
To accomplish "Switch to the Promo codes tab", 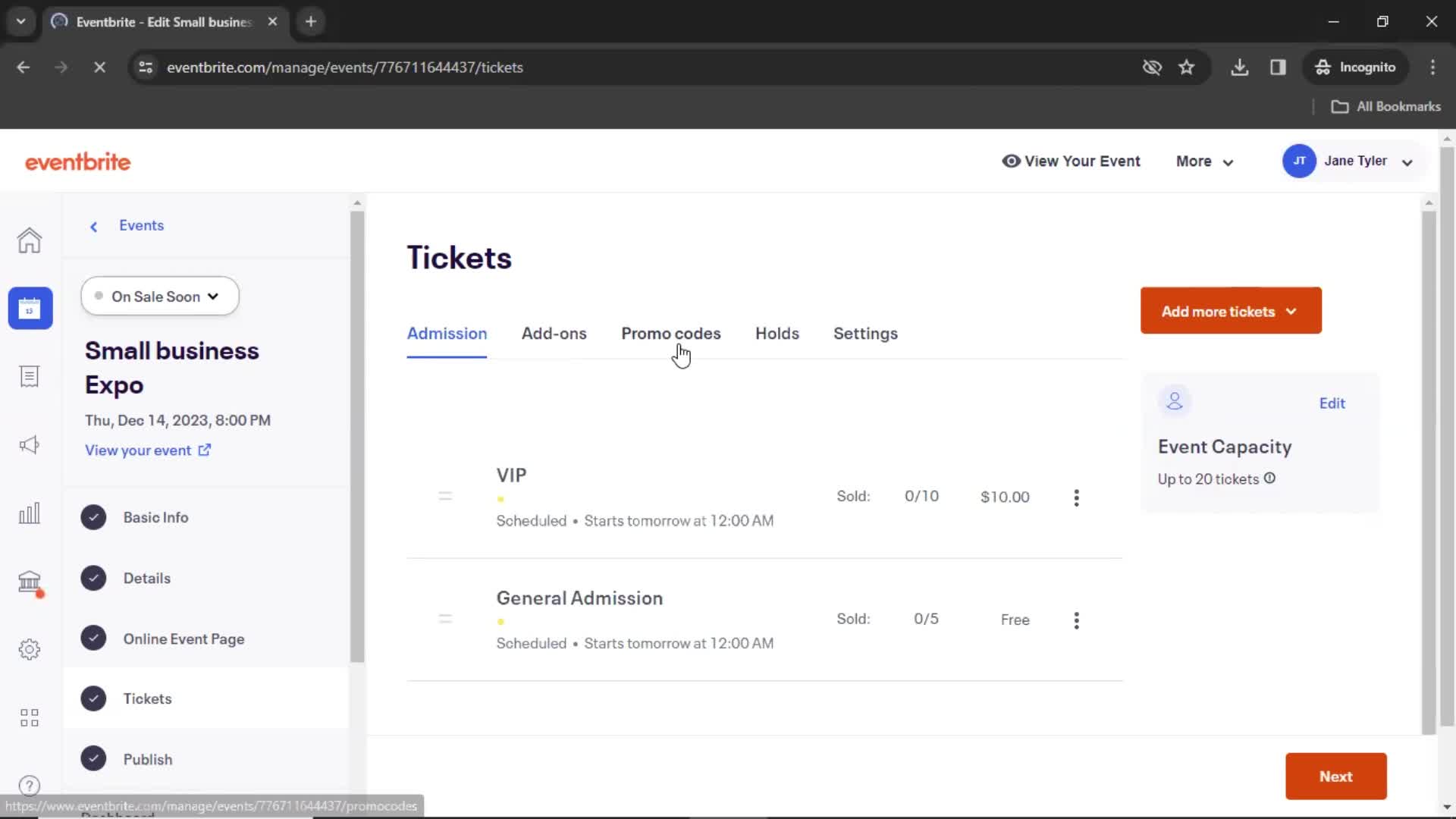I will point(671,333).
